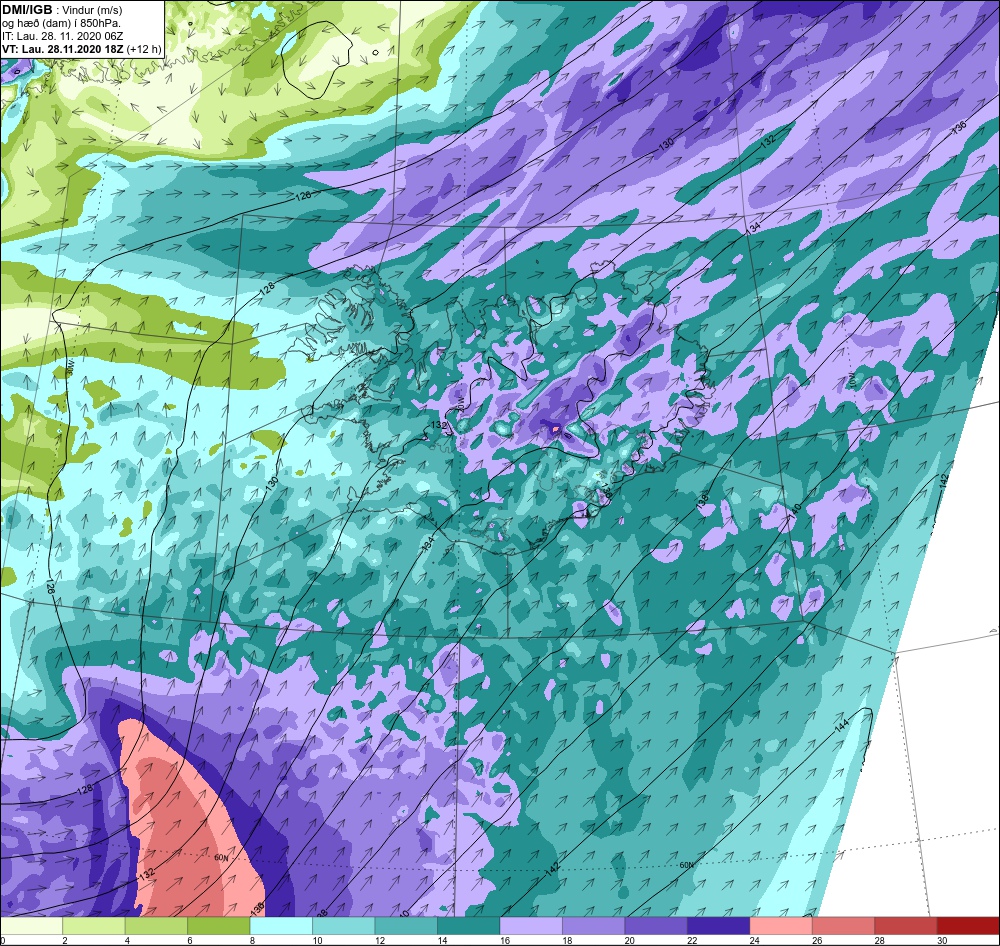Select the 14–16 m/s dark teal legend swatch
Image resolution: width=1000 pixels, height=946 pixels.
click(469, 926)
